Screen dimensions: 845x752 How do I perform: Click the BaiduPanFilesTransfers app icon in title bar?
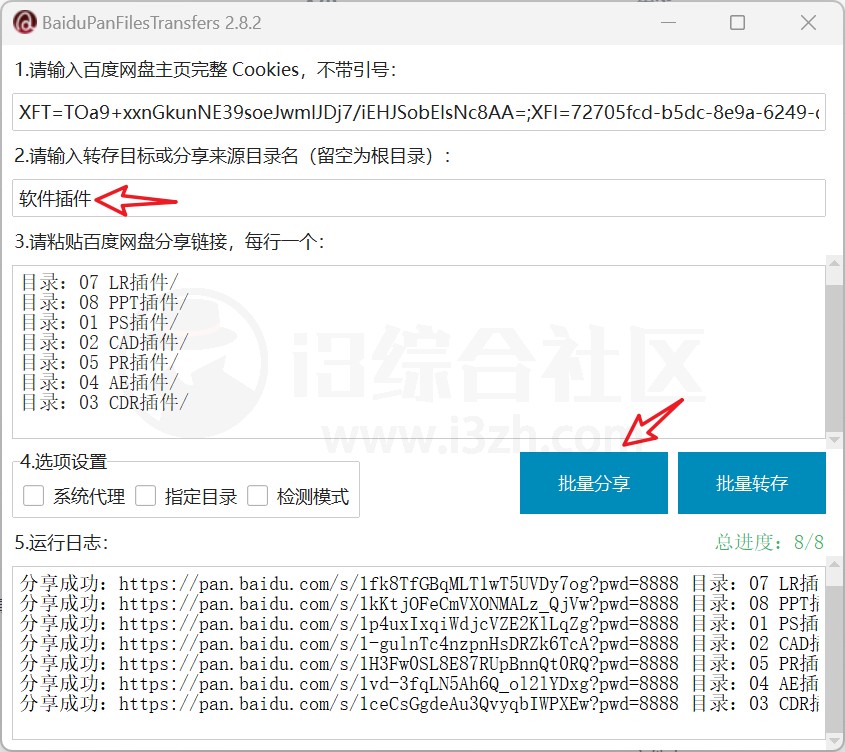coord(25,22)
